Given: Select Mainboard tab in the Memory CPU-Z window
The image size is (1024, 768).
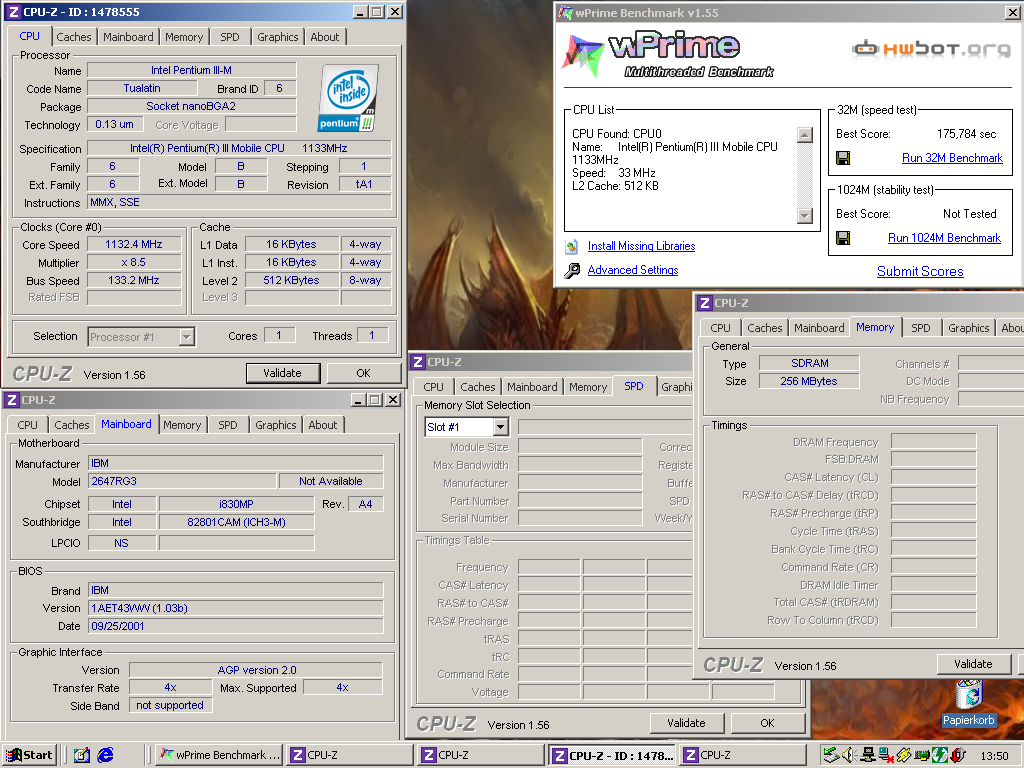Looking at the screenshot, I should [819, 328].
